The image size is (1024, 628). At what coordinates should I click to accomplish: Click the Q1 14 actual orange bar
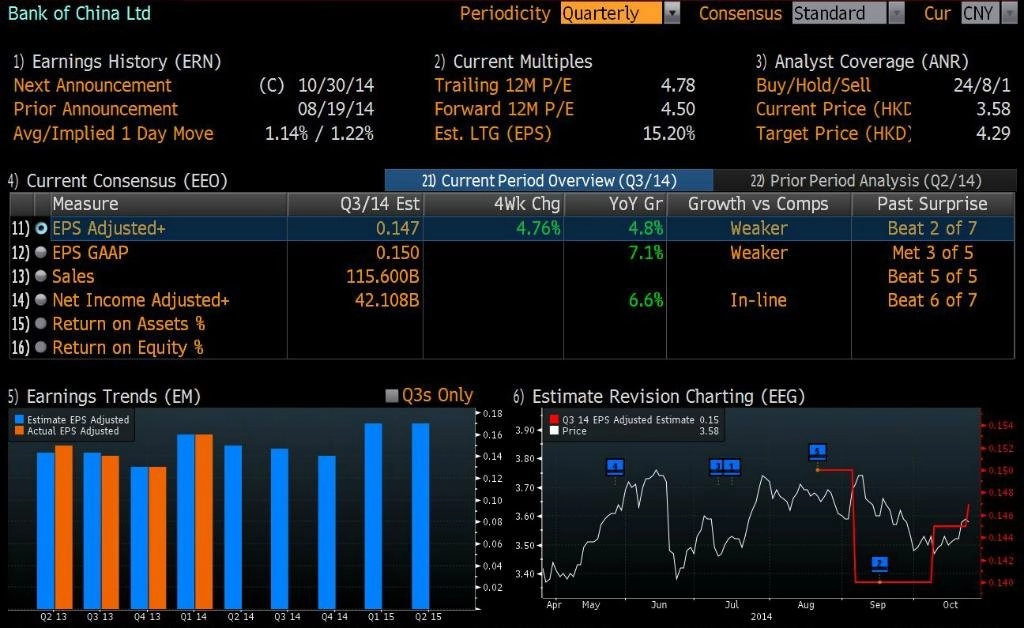tap(204, 522)
